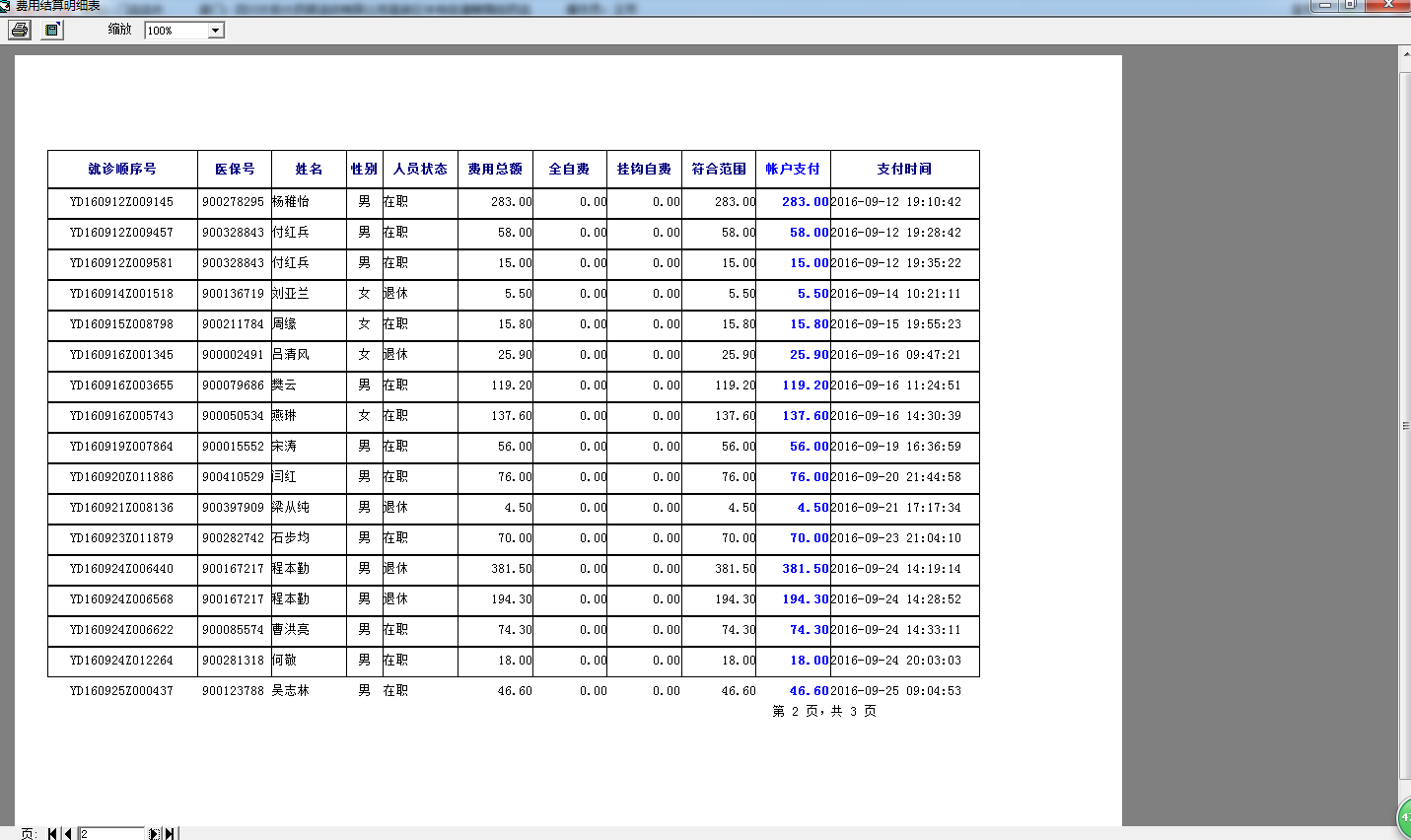Open the 缩放 zoom percentage dropdown
The height and width of the screenshot is (840, 1411).
click(215, 31)
